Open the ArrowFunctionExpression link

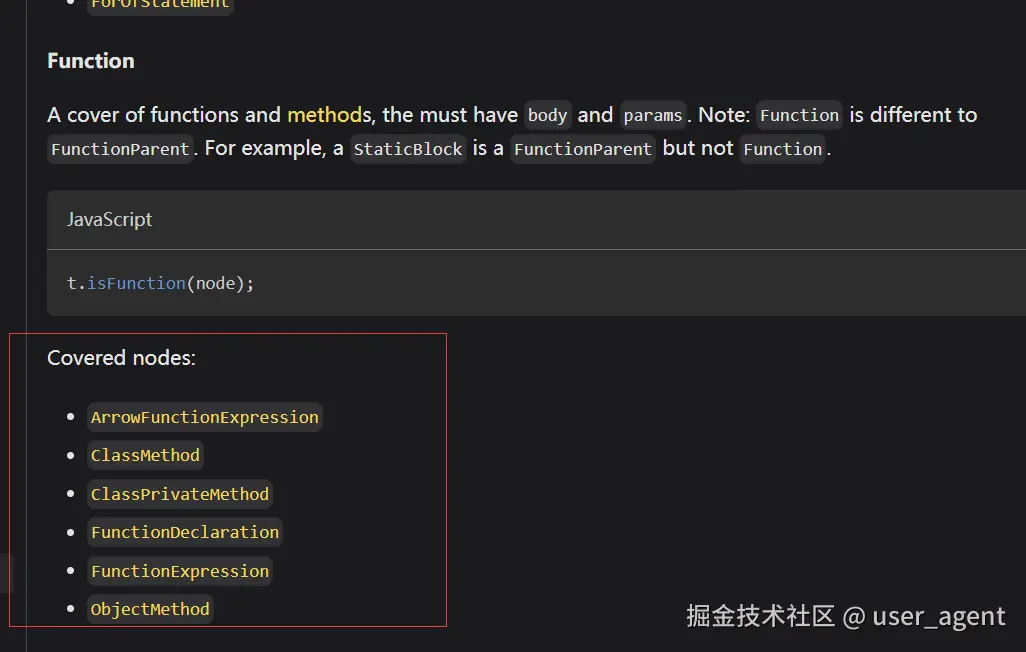[204, 417]
